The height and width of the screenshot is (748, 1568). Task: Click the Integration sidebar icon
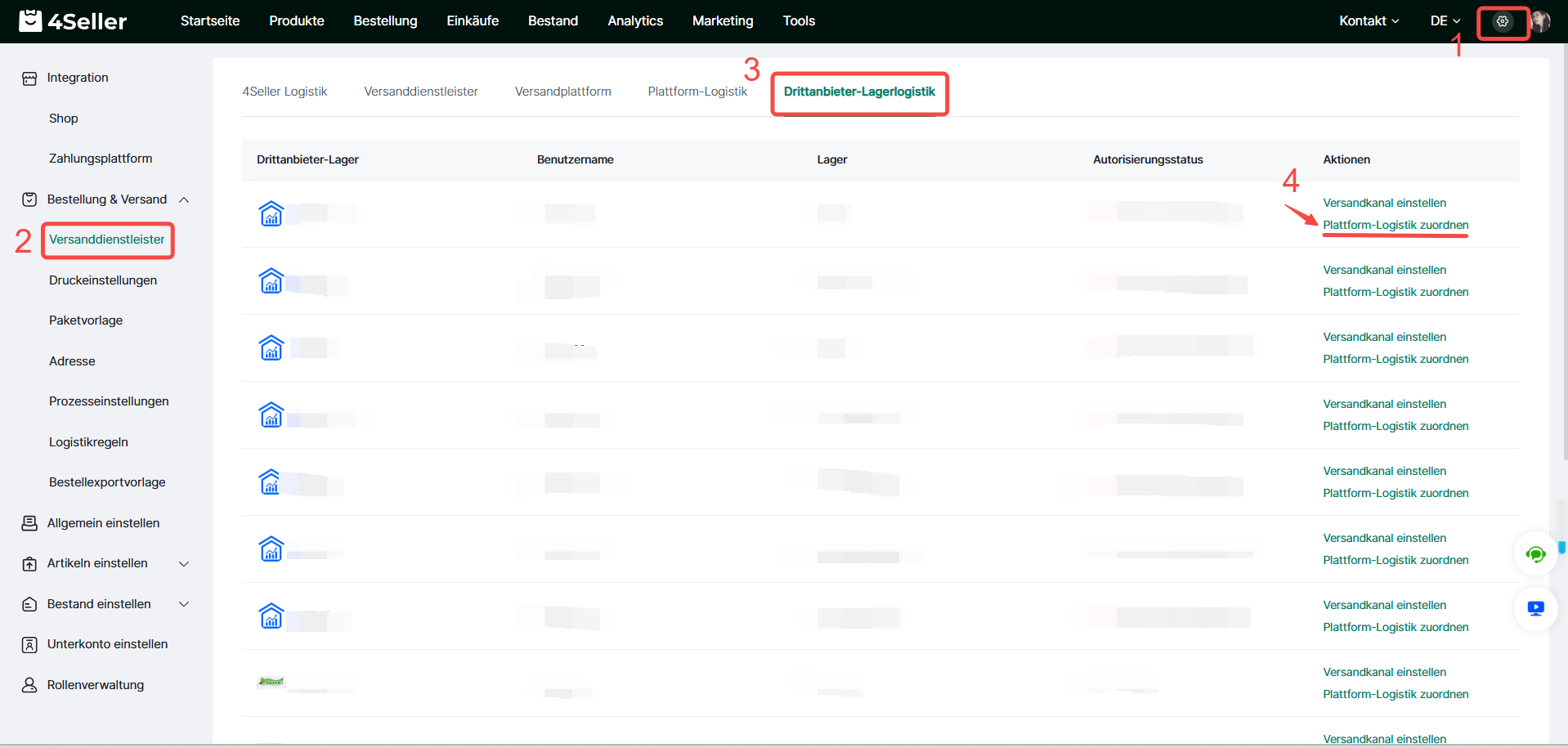[29, 78]
